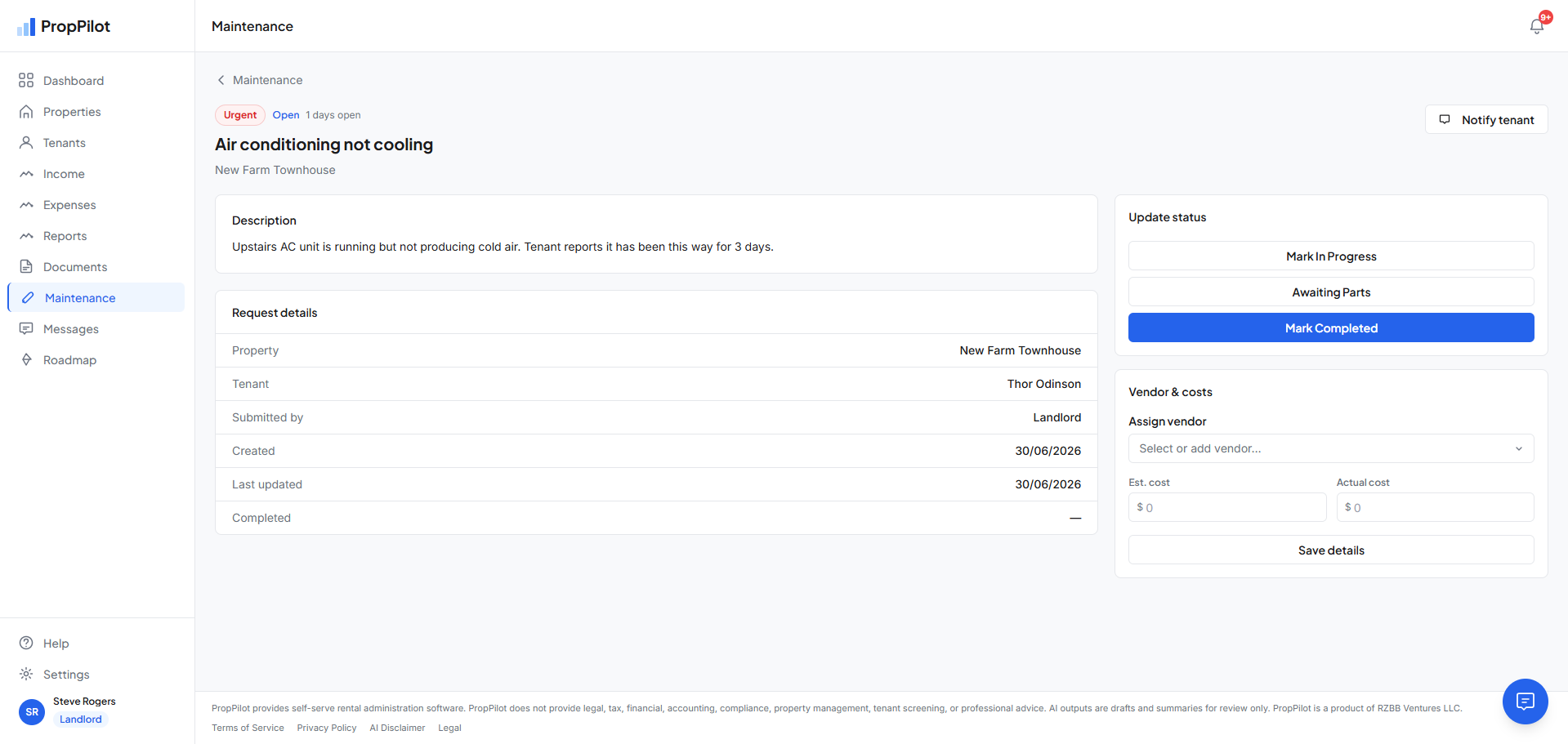Open AI Disclaimer link
This screenshot has height=744, width=1568.
(x=397, y=728)
